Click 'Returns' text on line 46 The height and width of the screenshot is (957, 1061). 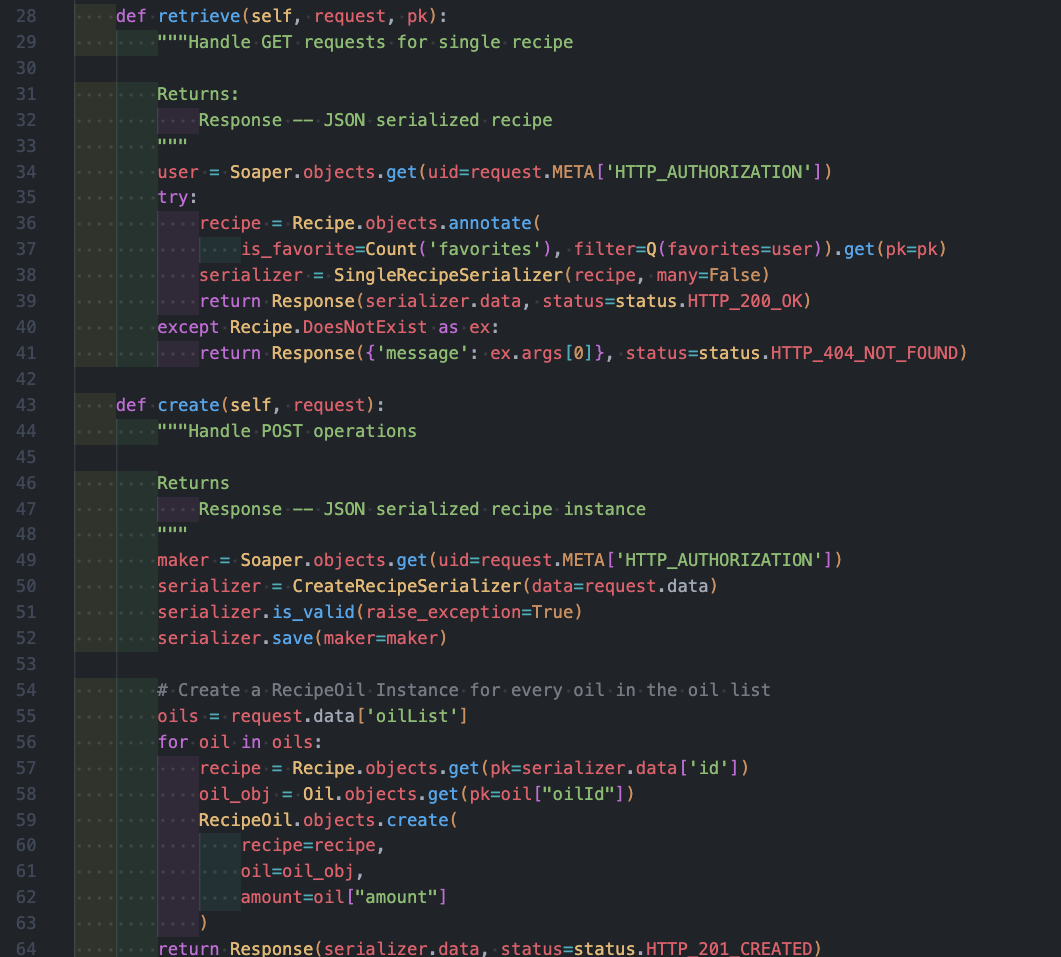[x=194, y=483]
